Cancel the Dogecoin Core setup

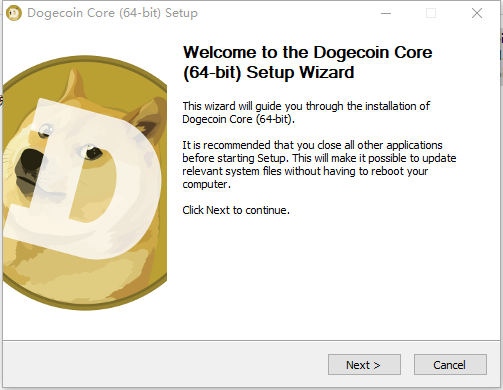(450, 365)
